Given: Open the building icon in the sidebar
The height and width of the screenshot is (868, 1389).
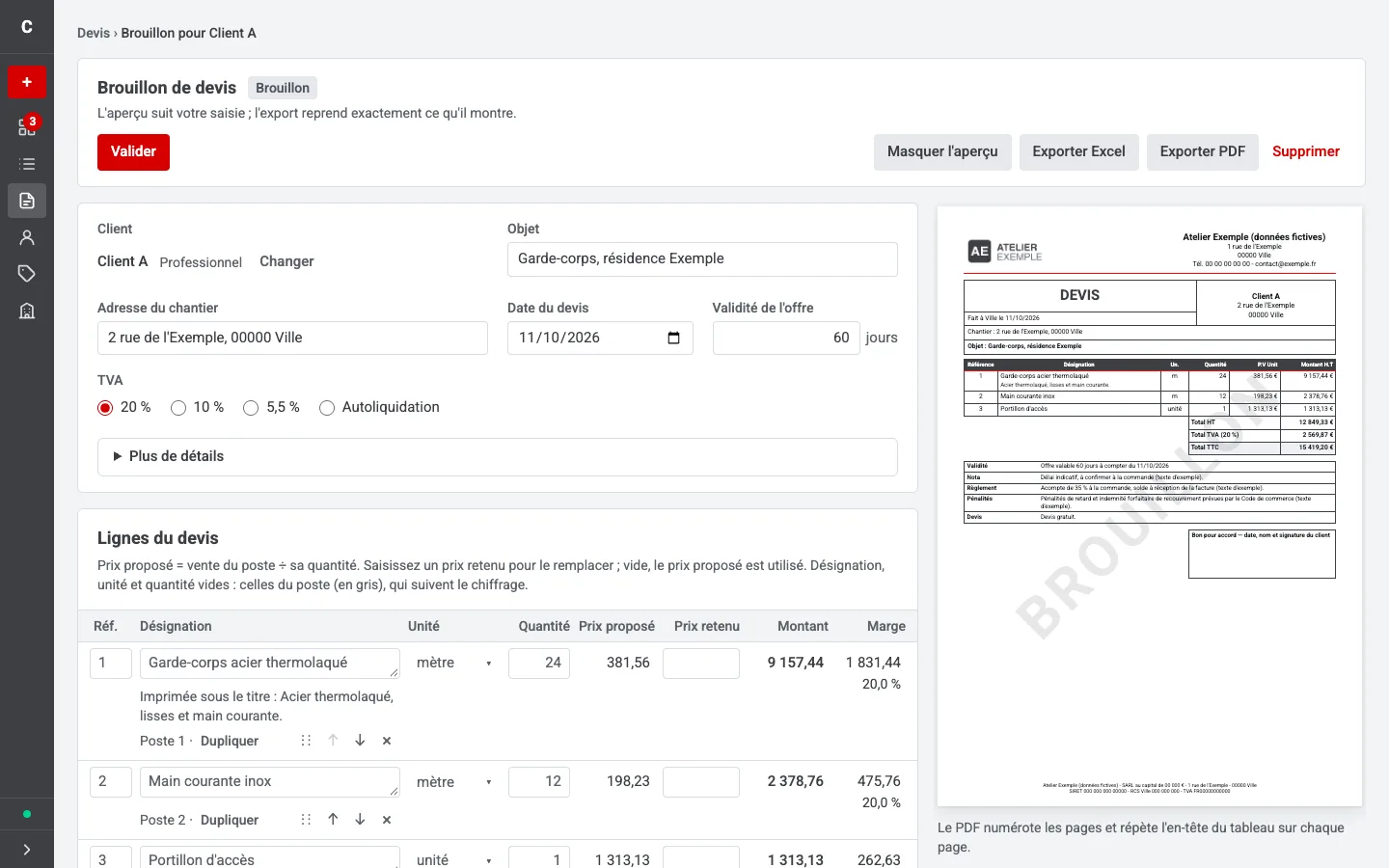Looking at the screenshot, I should [27, 311].
